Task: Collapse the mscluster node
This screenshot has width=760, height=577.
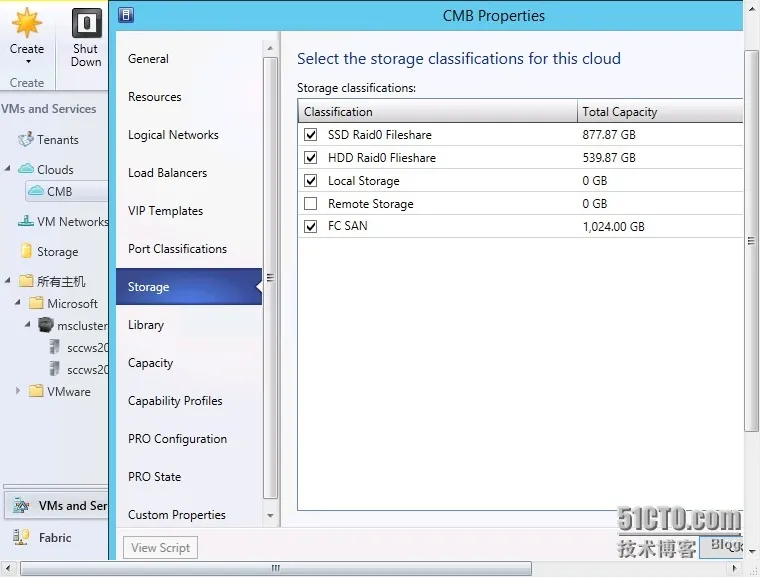Action: tap(27, 324)
